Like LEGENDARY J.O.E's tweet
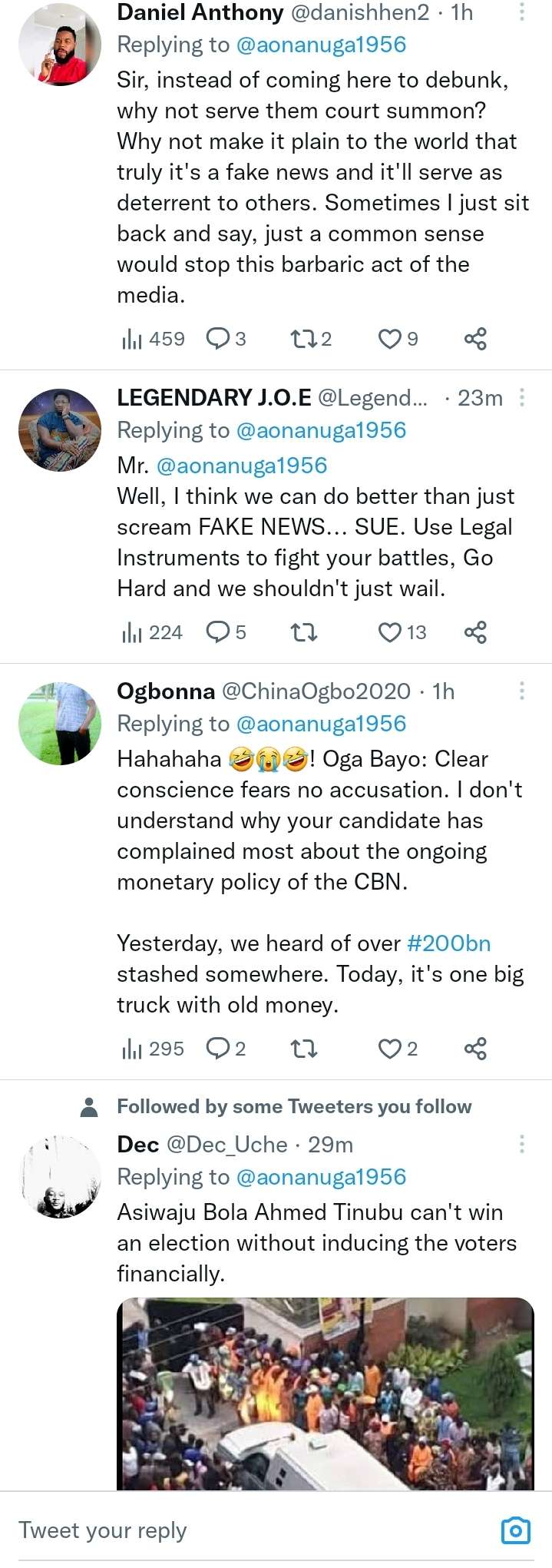Image resolution: width=552 pixels, height=1568 pixels. pos(391,632)
